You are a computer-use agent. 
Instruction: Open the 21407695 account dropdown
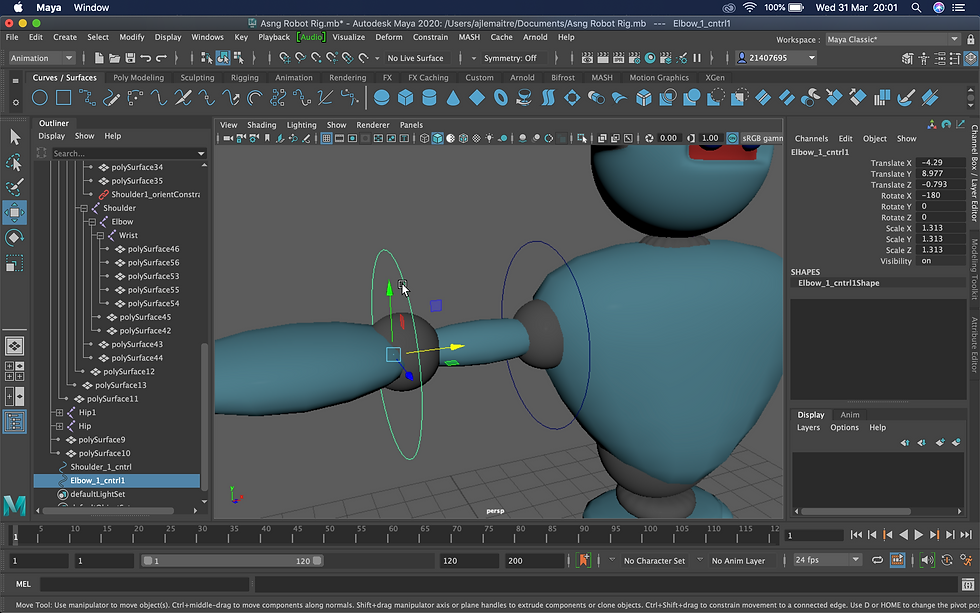click(776, 58)
